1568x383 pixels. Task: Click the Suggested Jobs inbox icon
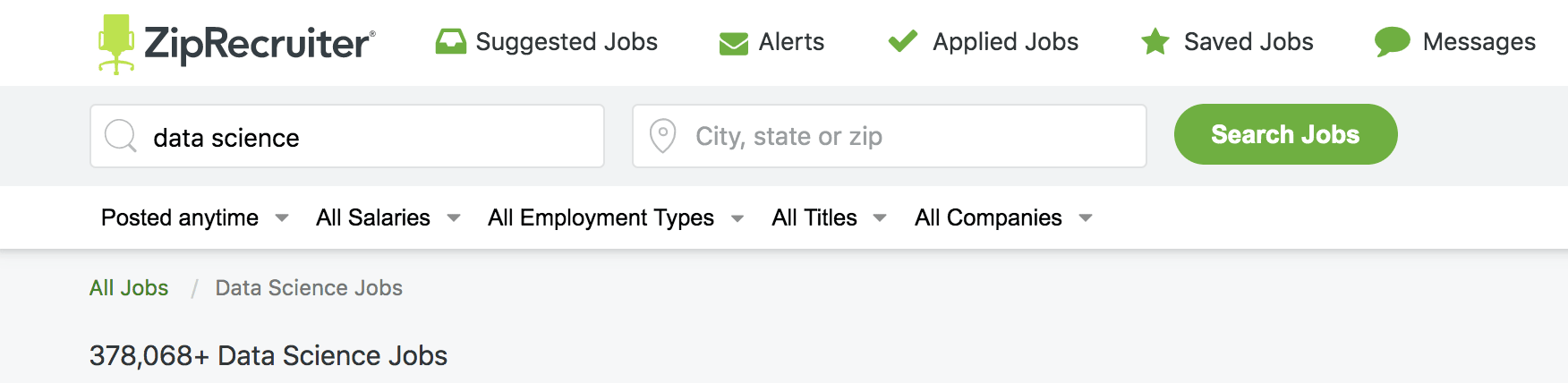click(x=451, y=42)
